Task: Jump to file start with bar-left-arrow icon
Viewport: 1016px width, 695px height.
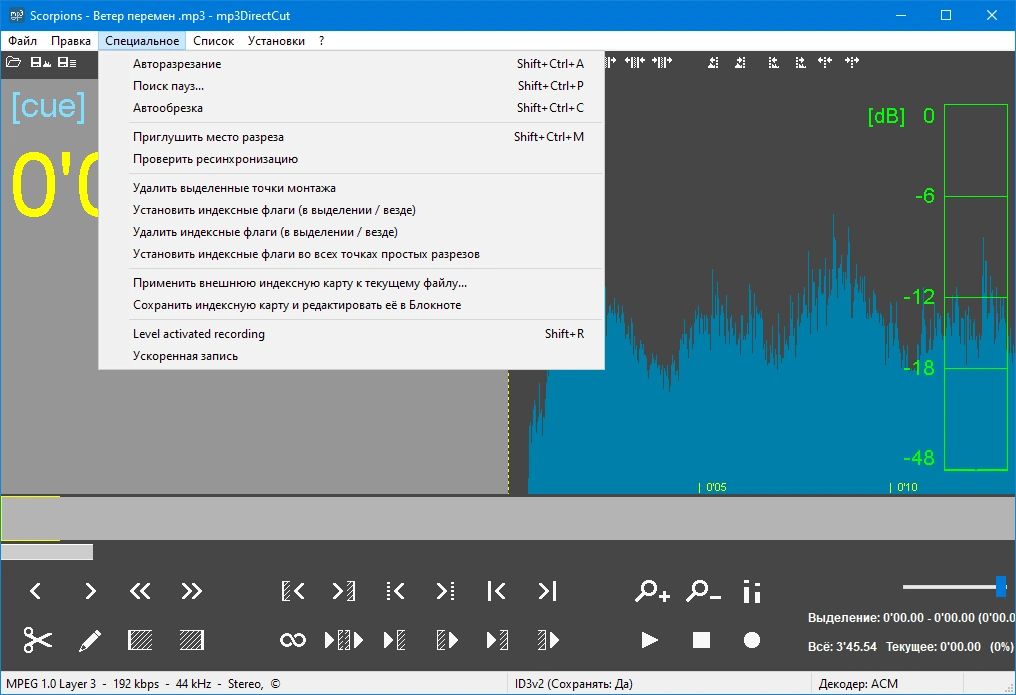Action: point(496,591)
